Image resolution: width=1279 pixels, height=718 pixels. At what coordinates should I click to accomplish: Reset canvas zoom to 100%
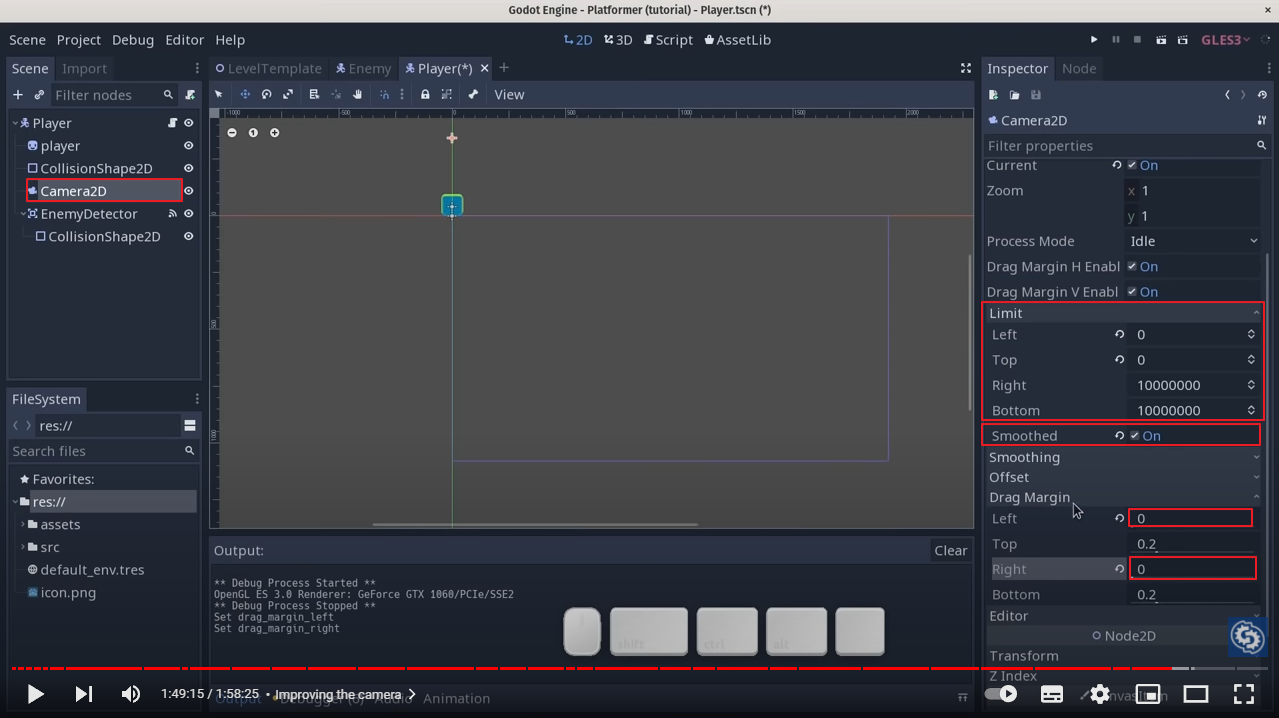coord(253,132)
